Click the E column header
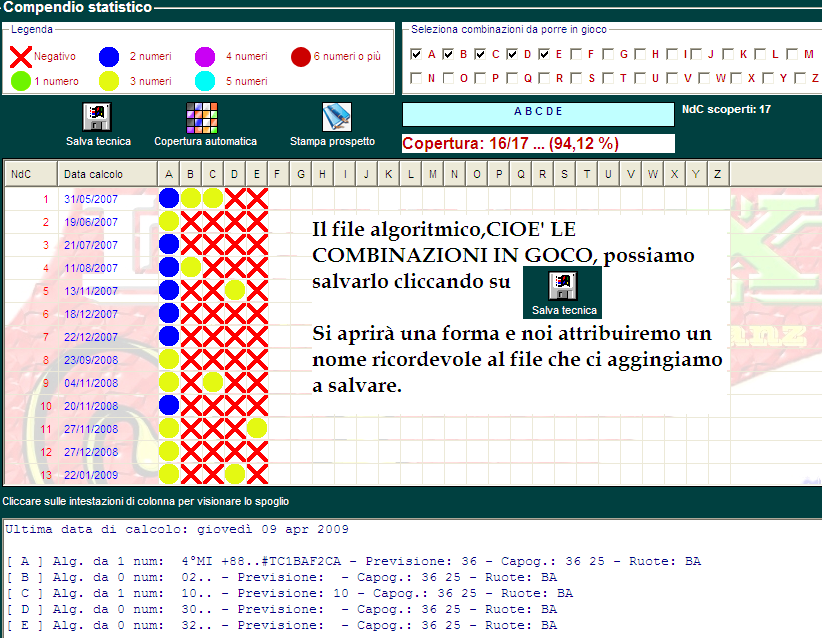 point(257,174)
